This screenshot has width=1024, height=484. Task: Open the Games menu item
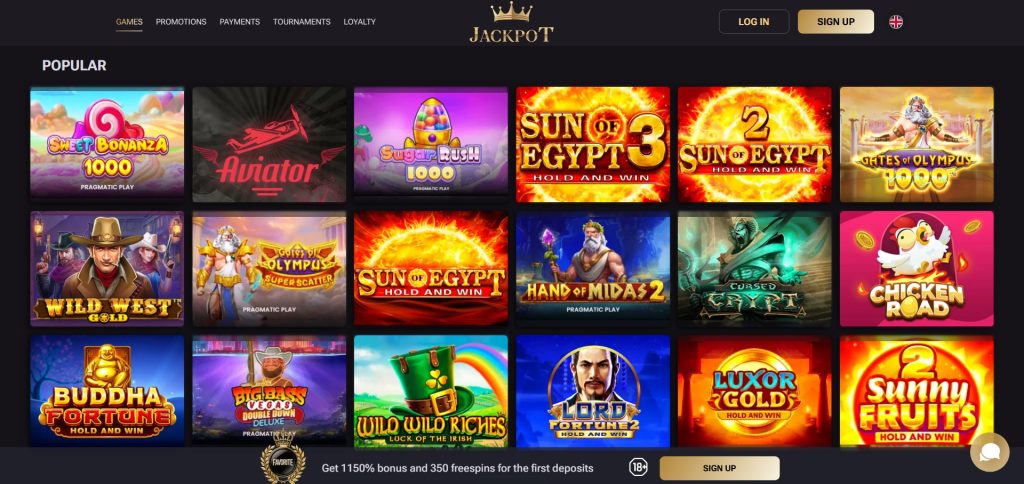click(x=129, y=22)
